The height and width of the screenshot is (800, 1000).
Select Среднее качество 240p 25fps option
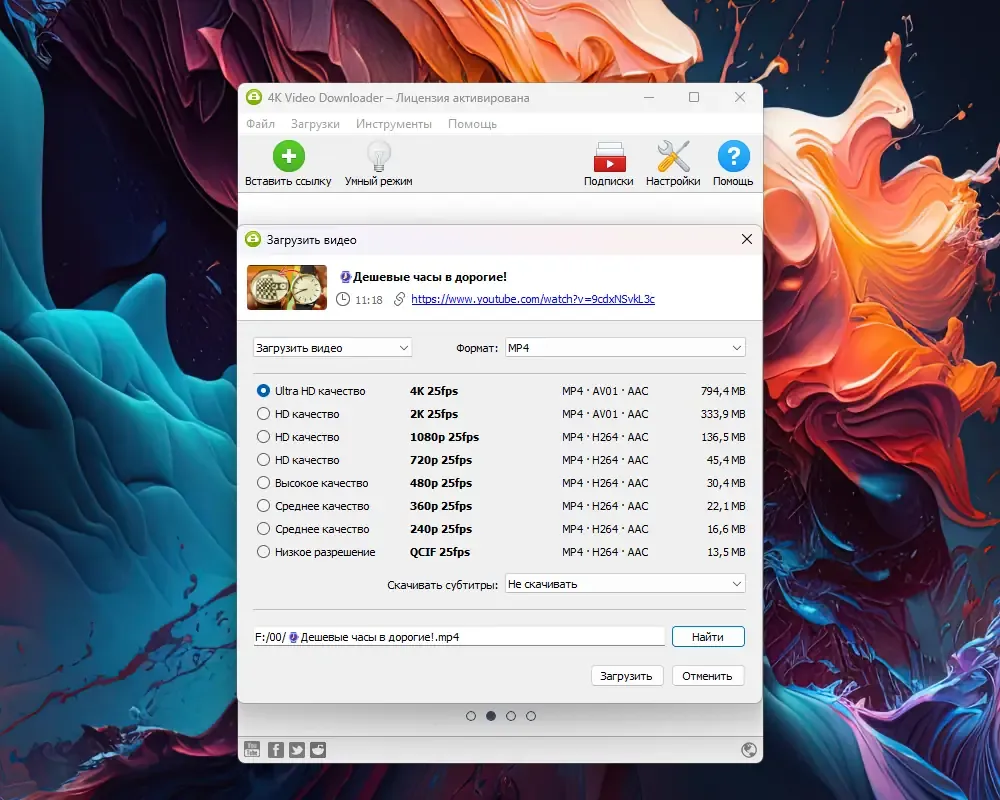[263, 528]
